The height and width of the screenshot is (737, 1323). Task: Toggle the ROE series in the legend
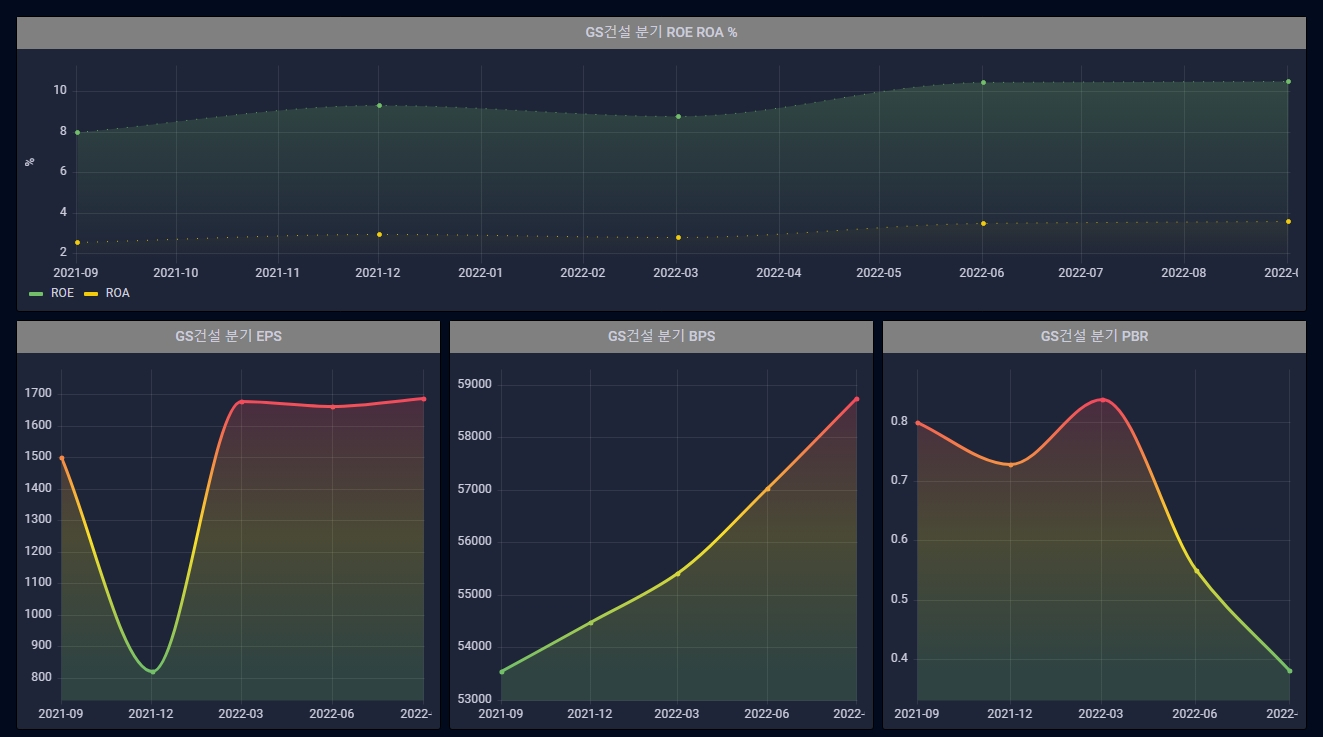pyautogui.click(x=62, y=293)
